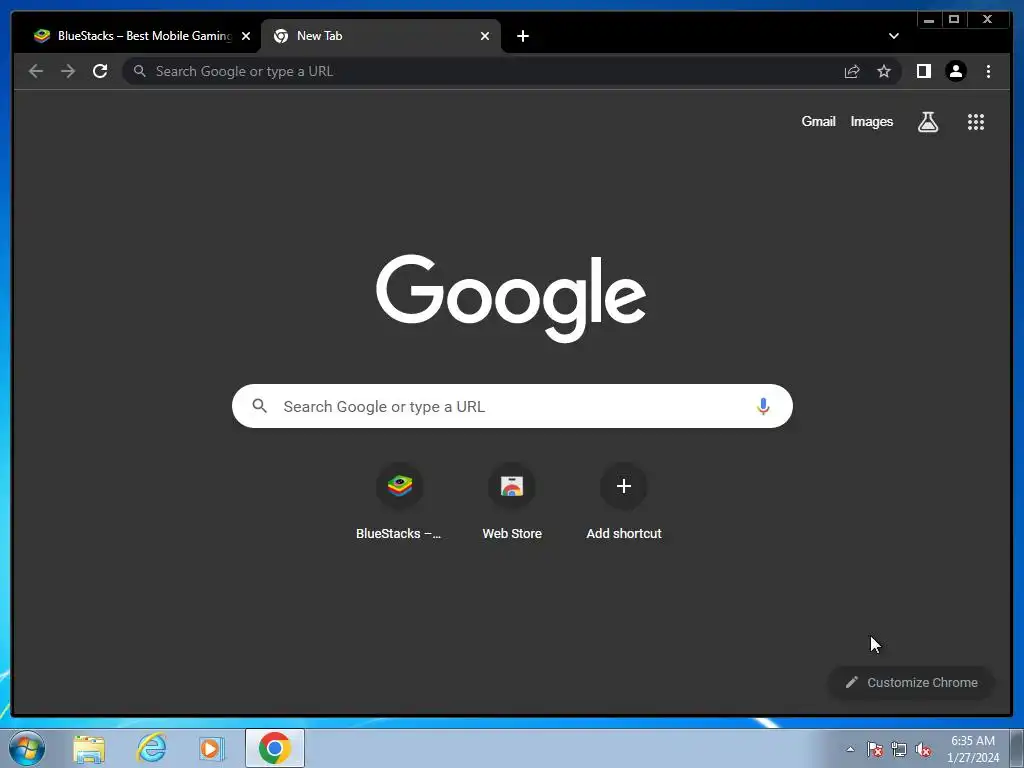The width and height of the screenshot is (1024, 768).
Task: Click the search magnifier in Google search box
Action: [259, 406]
